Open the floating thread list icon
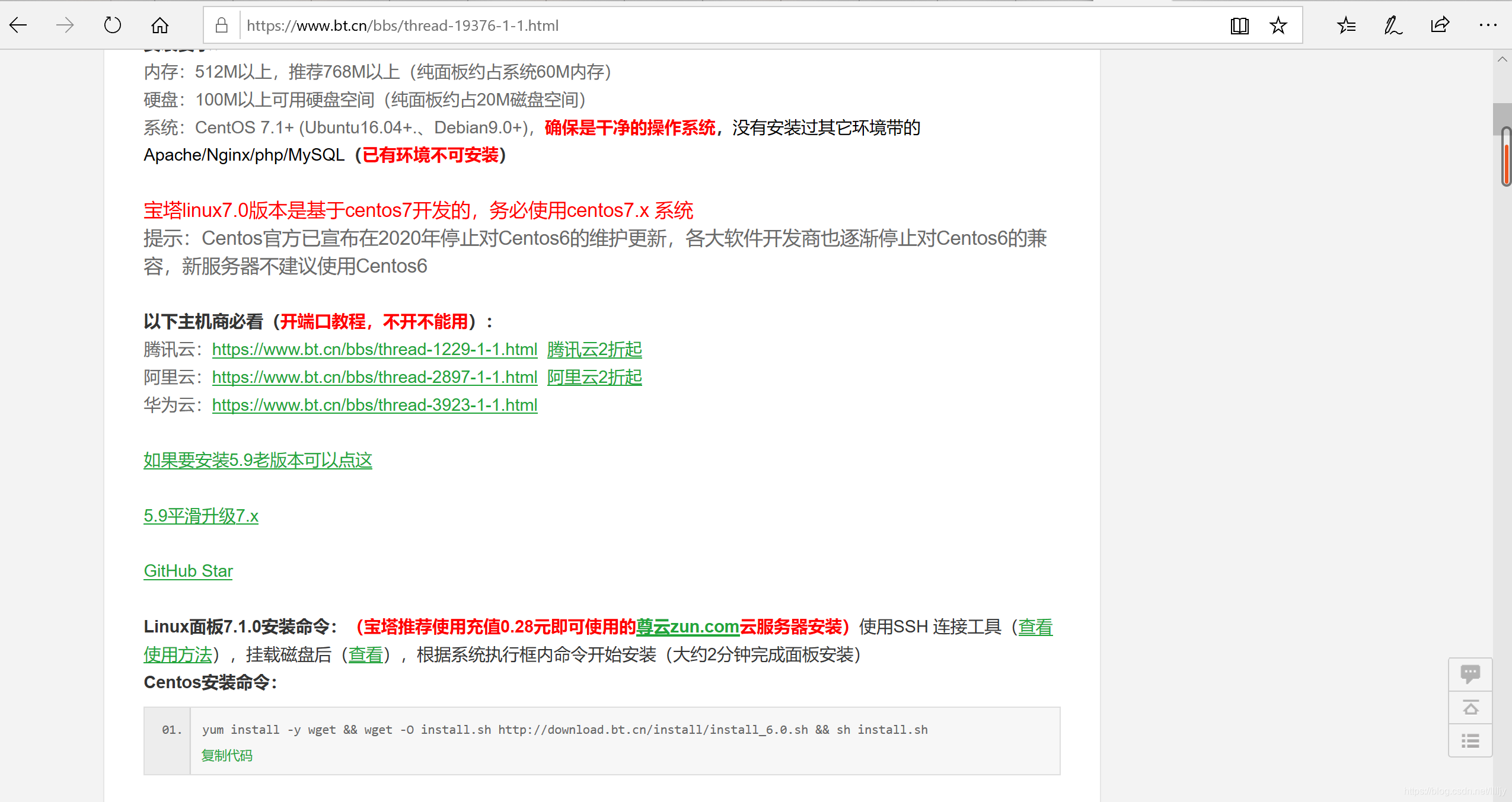Screen dimensions: 1512x802 click(1470, 740)
